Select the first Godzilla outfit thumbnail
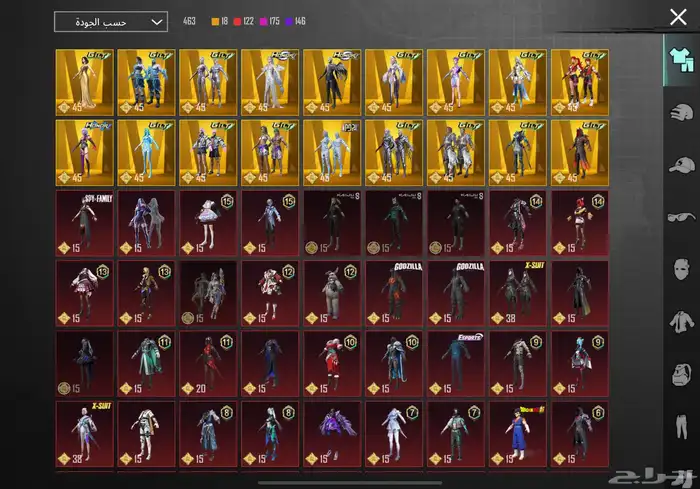Viewport: 700px width, 489px height. click(396, 292)
